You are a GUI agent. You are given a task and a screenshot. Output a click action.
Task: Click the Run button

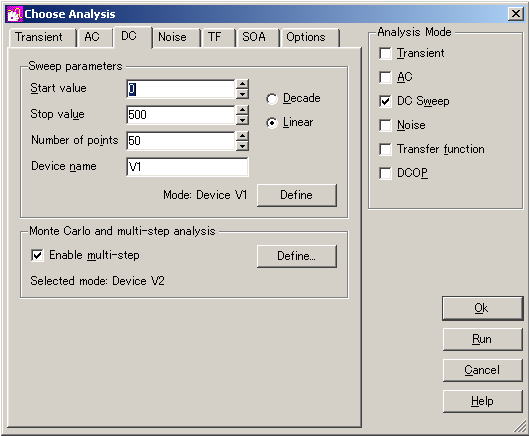(x=482, y=339)
